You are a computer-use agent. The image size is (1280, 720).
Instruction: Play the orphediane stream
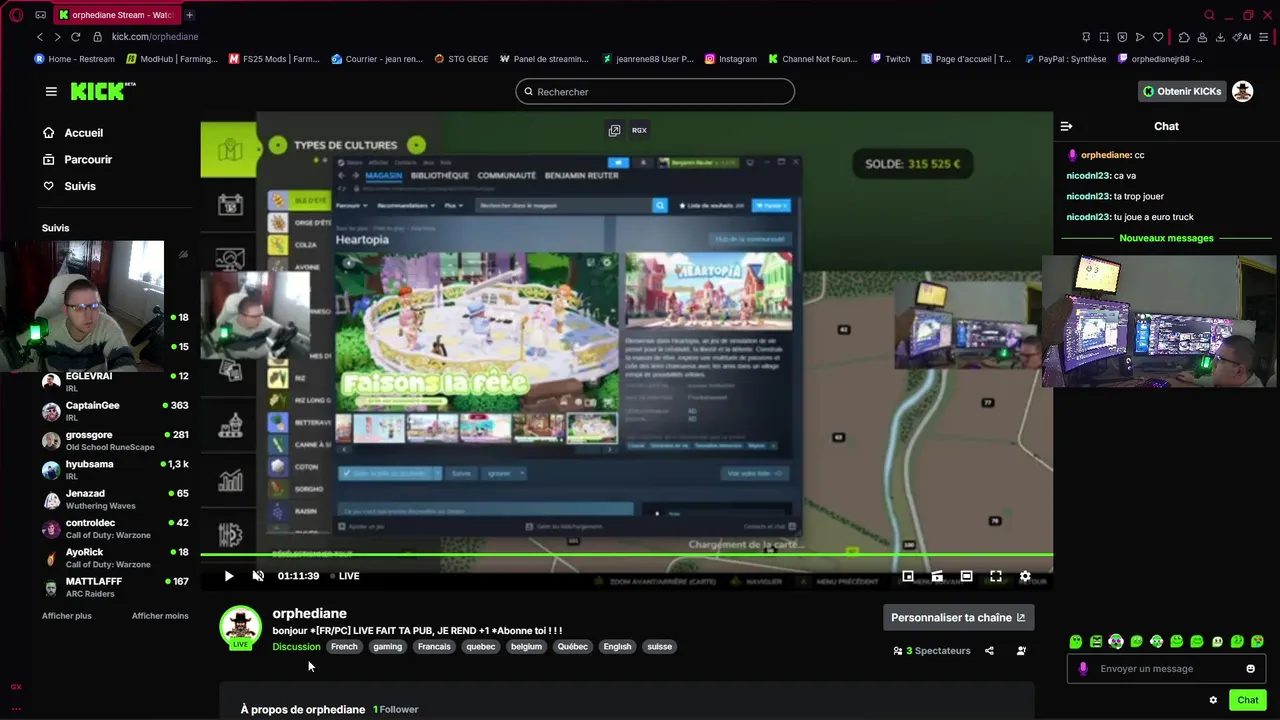(228, 576)
